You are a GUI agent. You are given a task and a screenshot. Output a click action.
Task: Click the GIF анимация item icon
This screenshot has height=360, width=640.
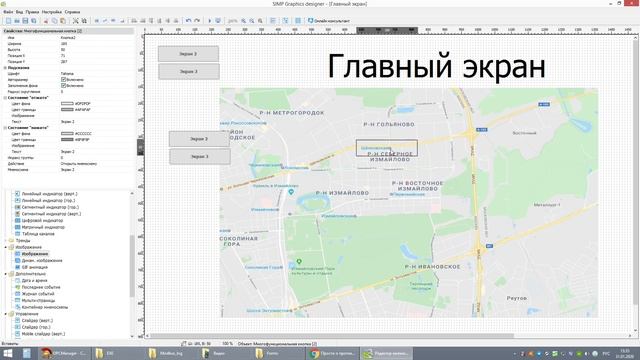click(18, 267)
